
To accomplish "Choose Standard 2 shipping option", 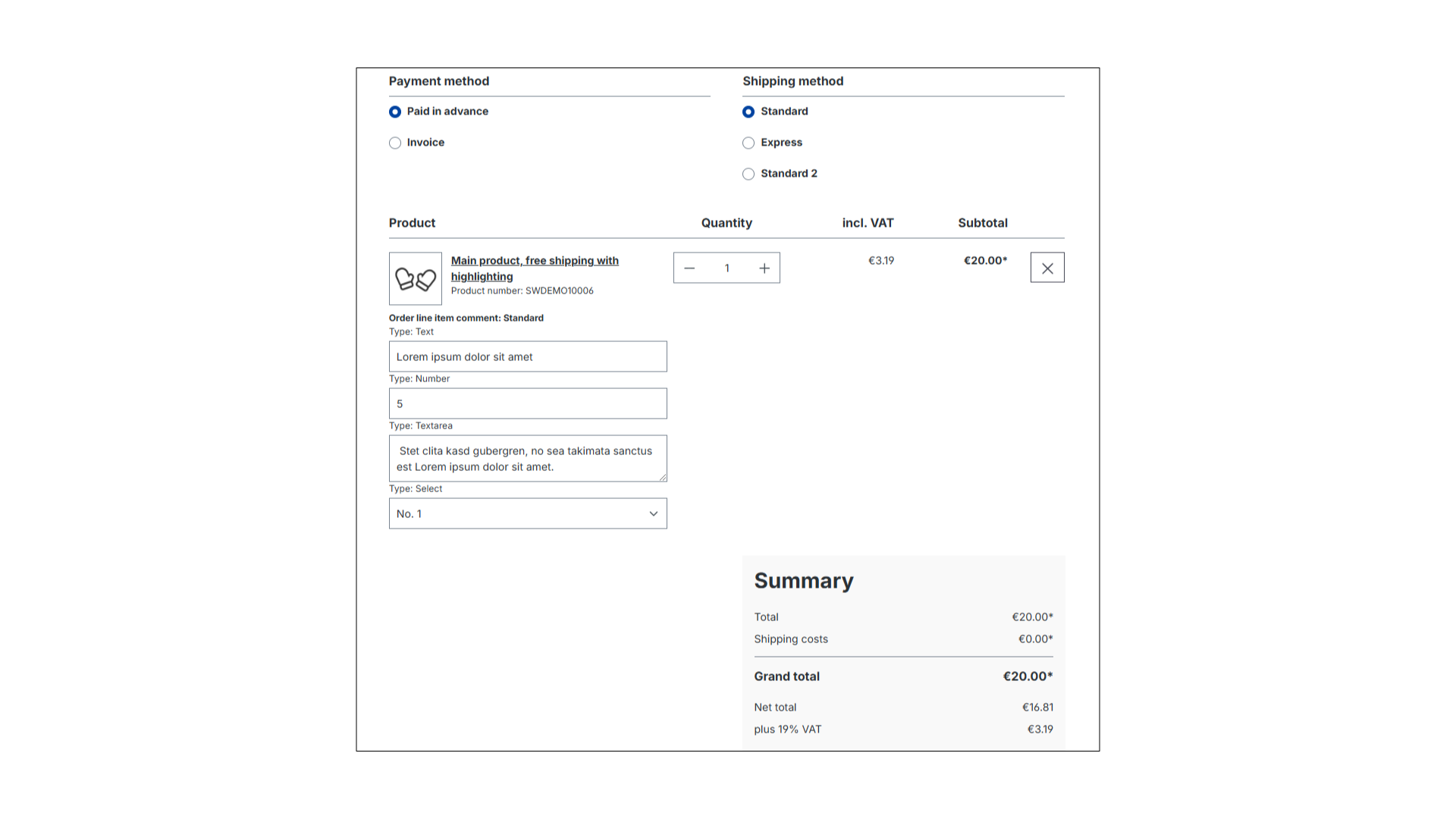I will tap(748, 174).
